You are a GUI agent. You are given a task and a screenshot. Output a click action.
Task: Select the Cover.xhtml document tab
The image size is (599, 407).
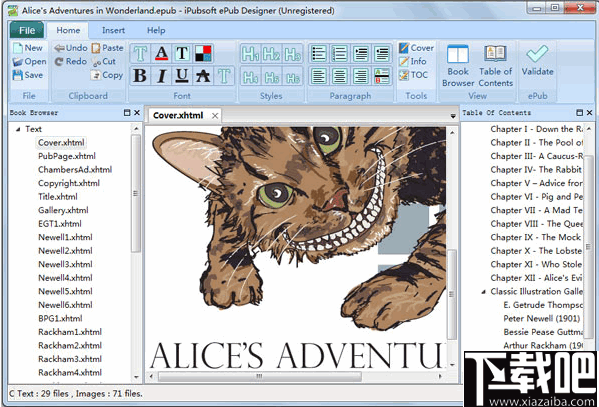(178, 115)
